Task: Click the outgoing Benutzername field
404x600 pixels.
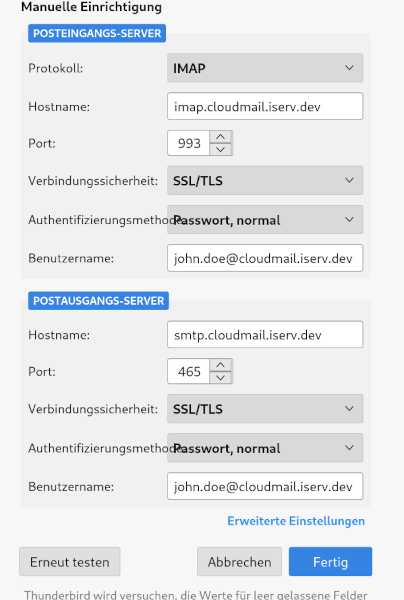Action: click(265, 486)
